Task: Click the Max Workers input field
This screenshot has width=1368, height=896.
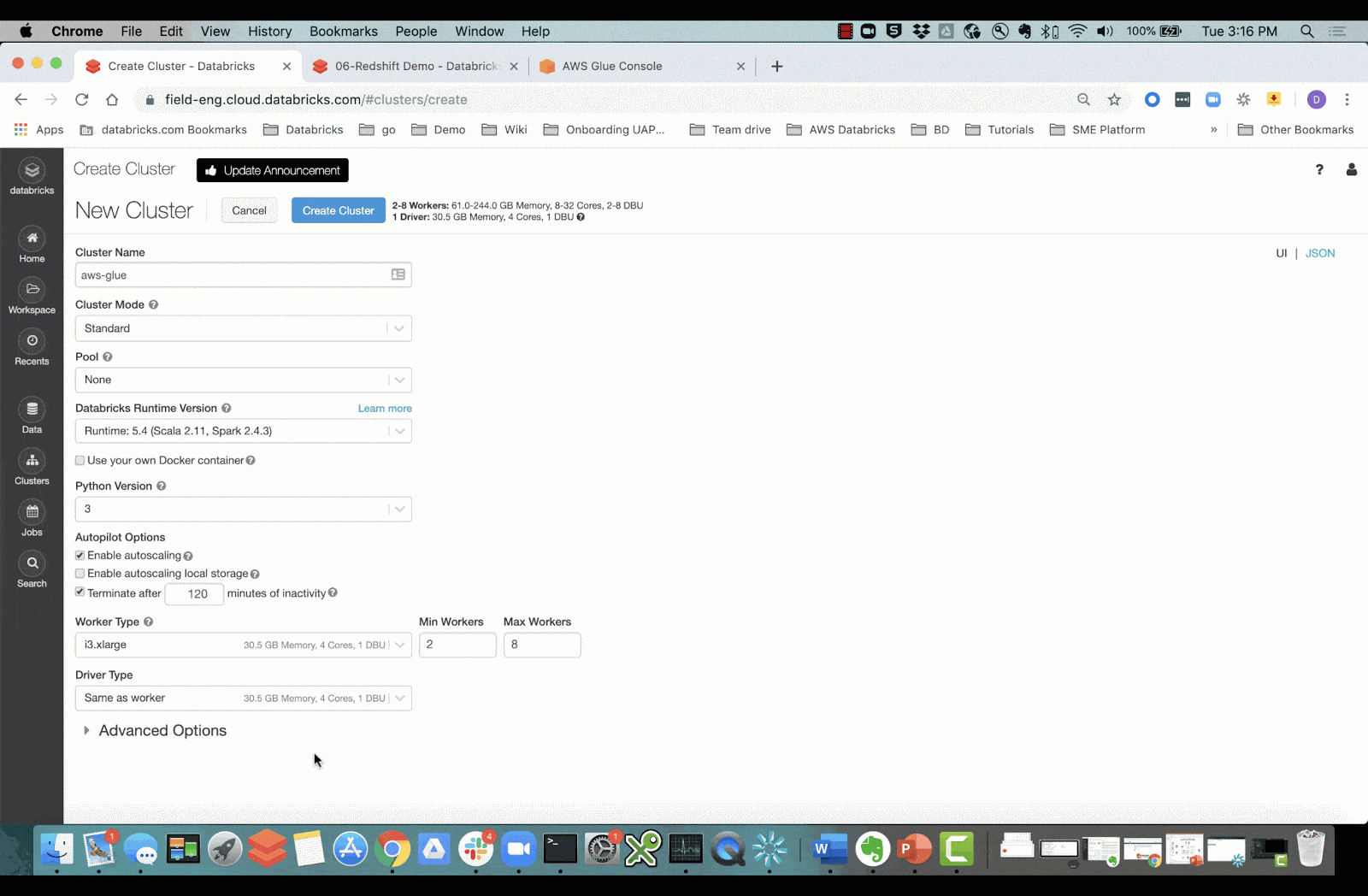Action: point(542,645)
